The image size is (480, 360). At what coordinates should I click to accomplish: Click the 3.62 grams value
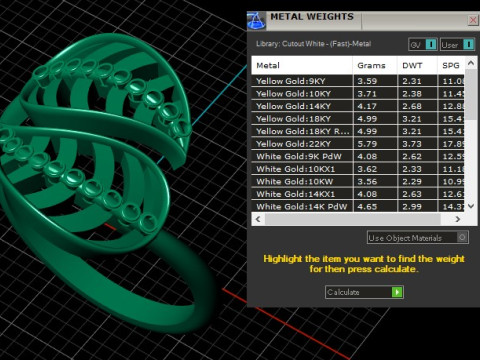(367, 169)
